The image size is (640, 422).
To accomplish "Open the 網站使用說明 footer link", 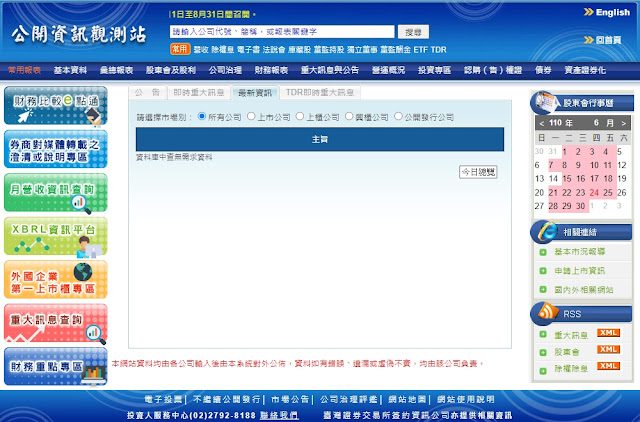I will pyautogui.click(x=465, y=399).
